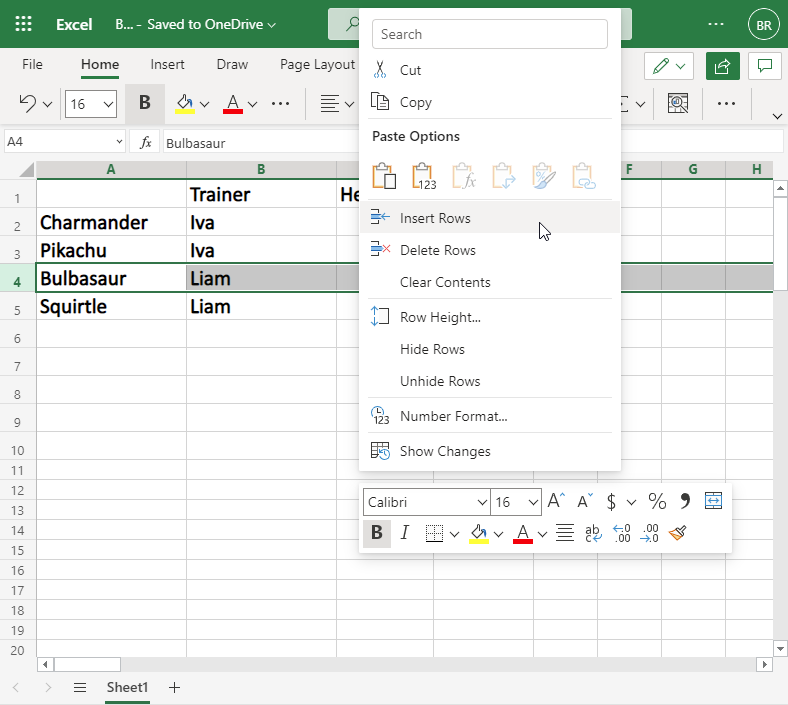
Task: Toggle Bold in the floating mini toolbar
Action: coord(377,533)
